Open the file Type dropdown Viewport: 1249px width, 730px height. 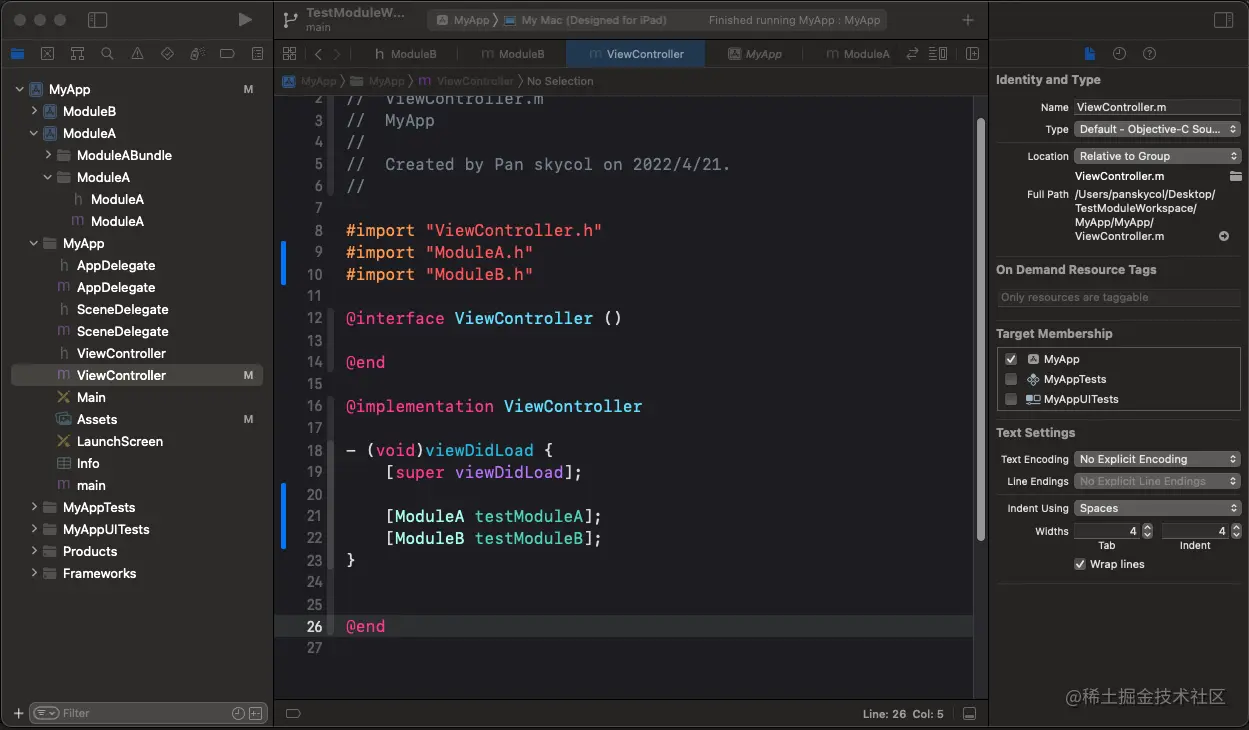point(1158,129)
